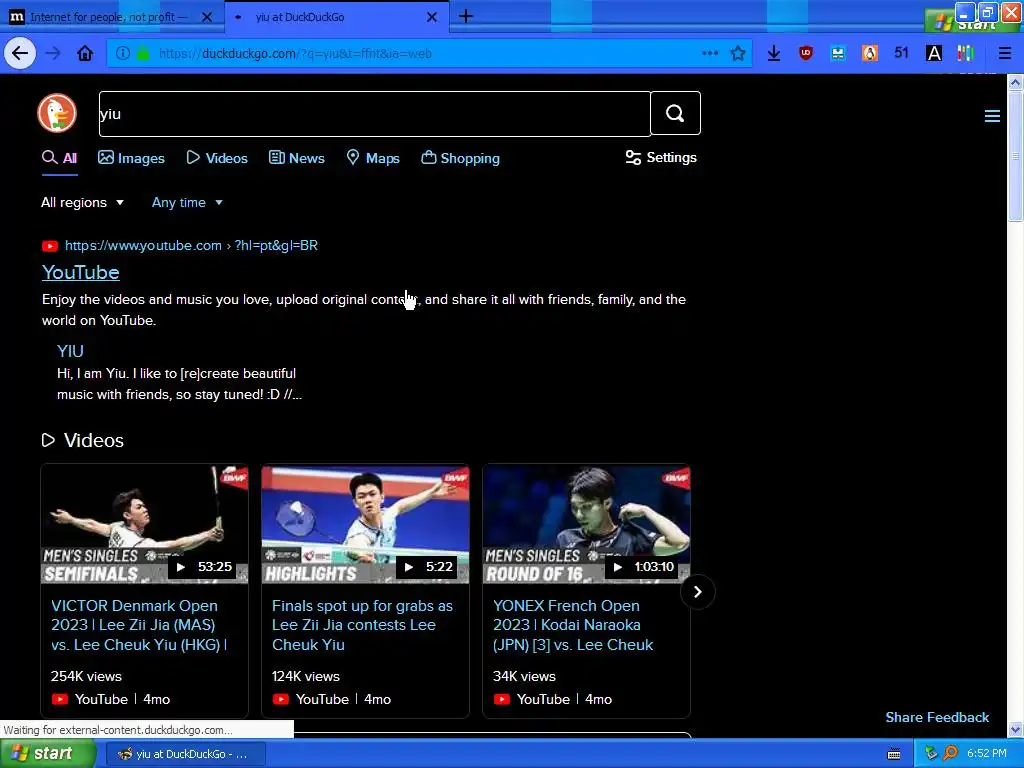Click the extension showing 51 badge

click(x=901, y=53)
